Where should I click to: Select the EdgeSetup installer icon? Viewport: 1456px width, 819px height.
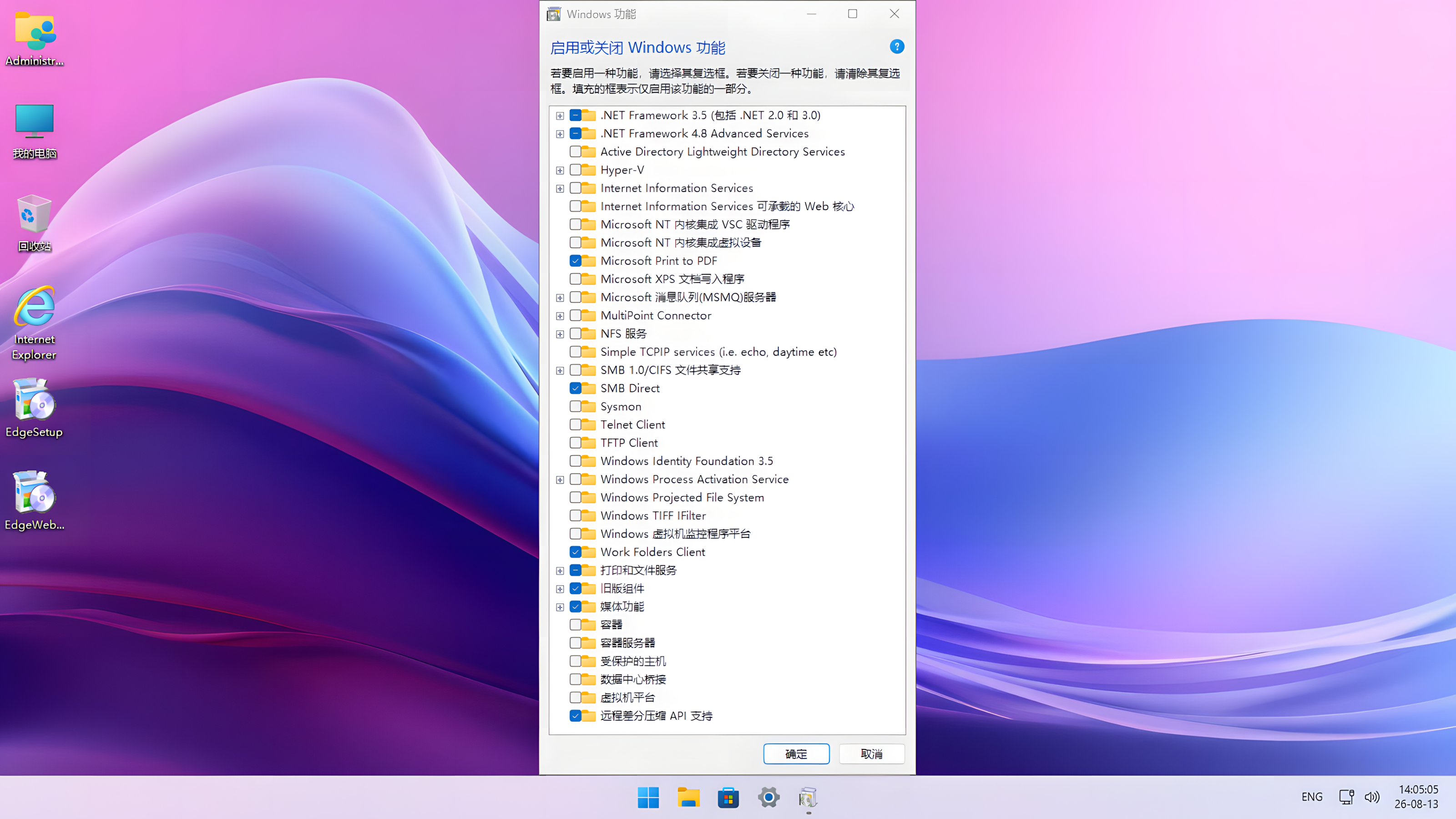point(35,409)
